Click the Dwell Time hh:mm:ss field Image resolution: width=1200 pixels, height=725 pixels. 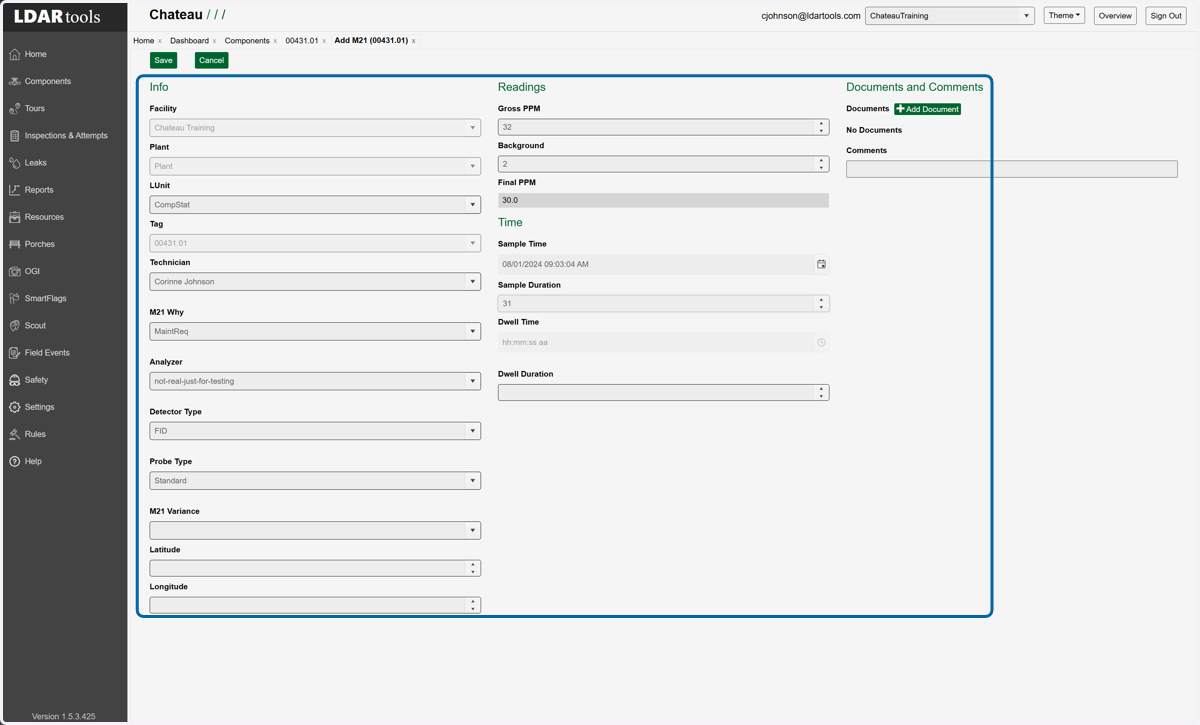coord(663,342)
